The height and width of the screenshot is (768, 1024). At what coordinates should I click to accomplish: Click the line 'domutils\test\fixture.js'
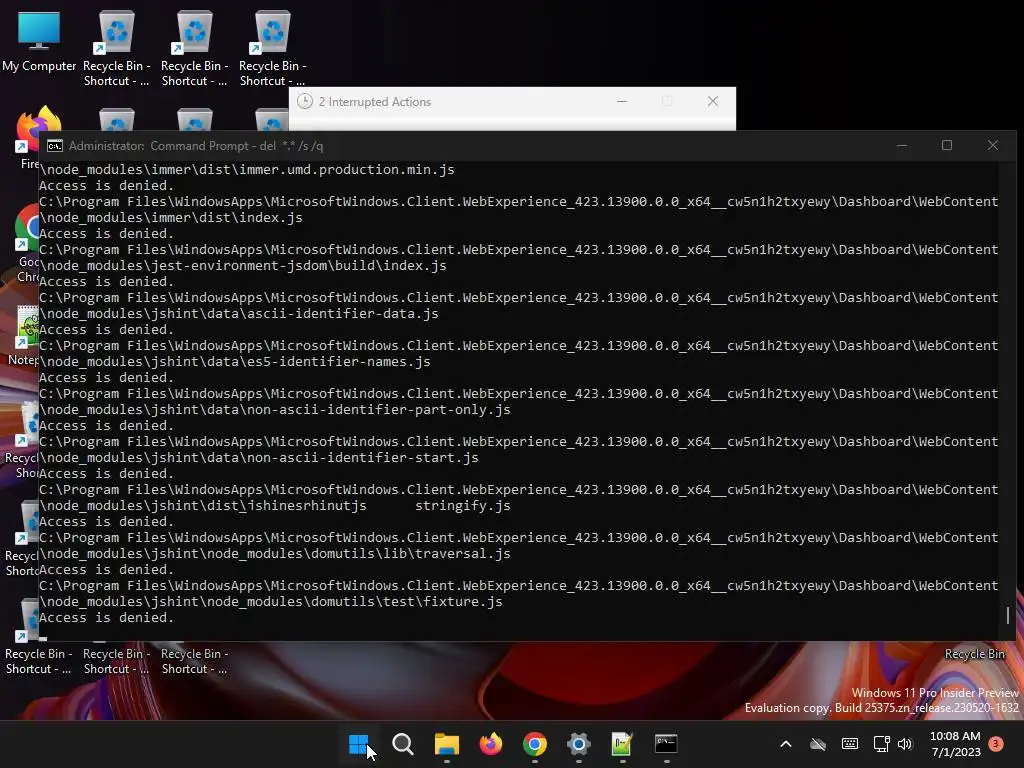pyautogui.click(x=271, y=601)
